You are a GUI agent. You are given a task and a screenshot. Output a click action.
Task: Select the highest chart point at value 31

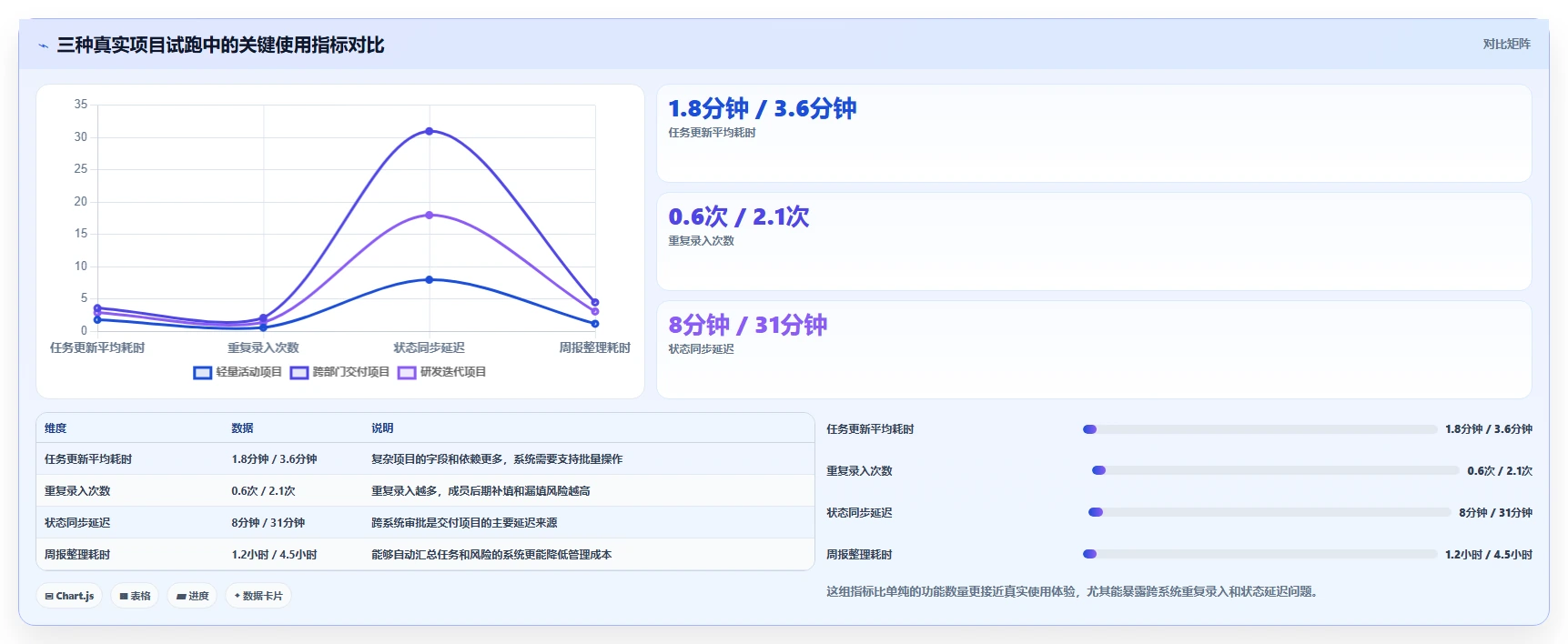(430, 131)
